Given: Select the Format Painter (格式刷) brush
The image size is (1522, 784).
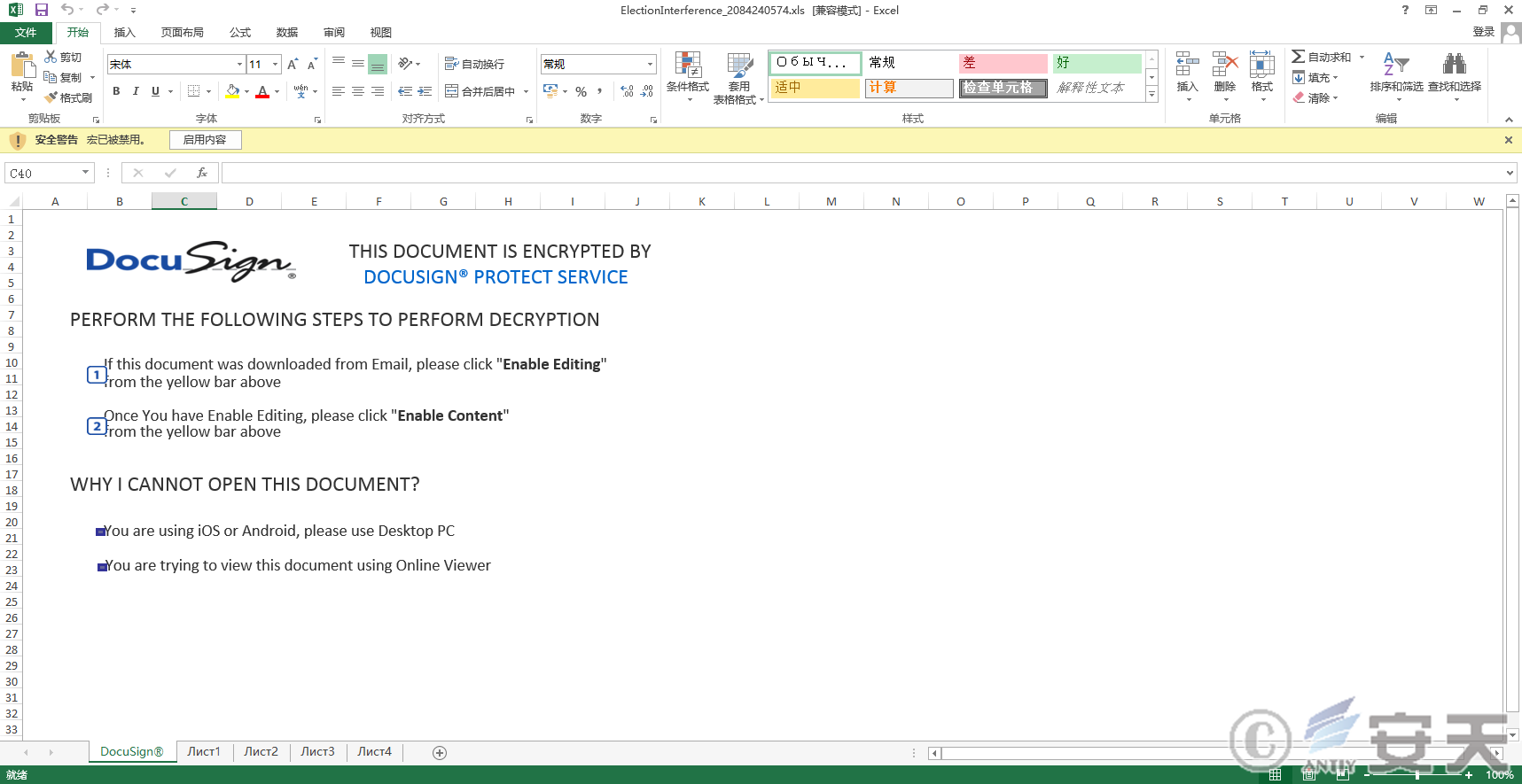Looking at the screenshot, I should pyautogui.click(x=51, y=97).
